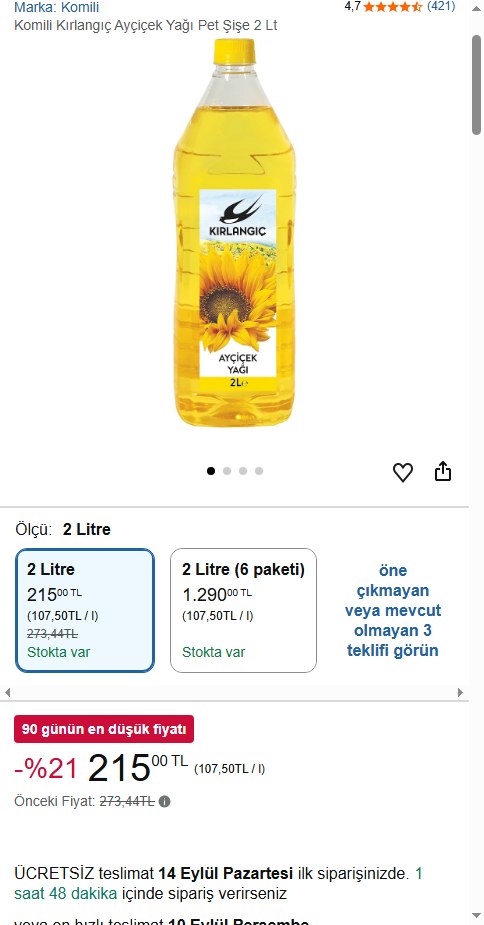
Task: Click scrollbar up arrow at top
Action: [476, 8]
